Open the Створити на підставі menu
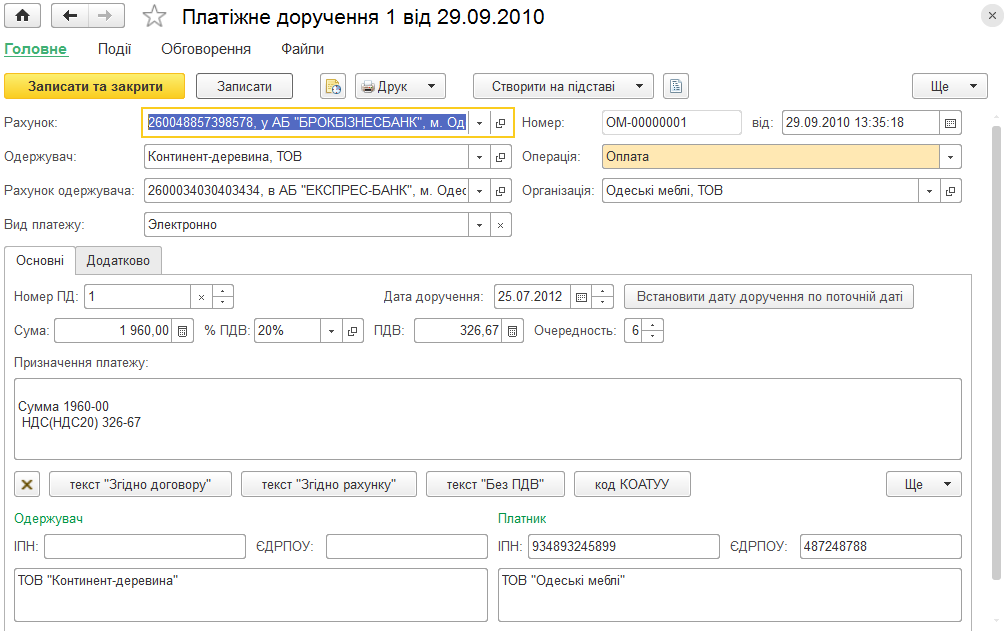Screen dimensions: 1006x637 [x=563, y=86]
